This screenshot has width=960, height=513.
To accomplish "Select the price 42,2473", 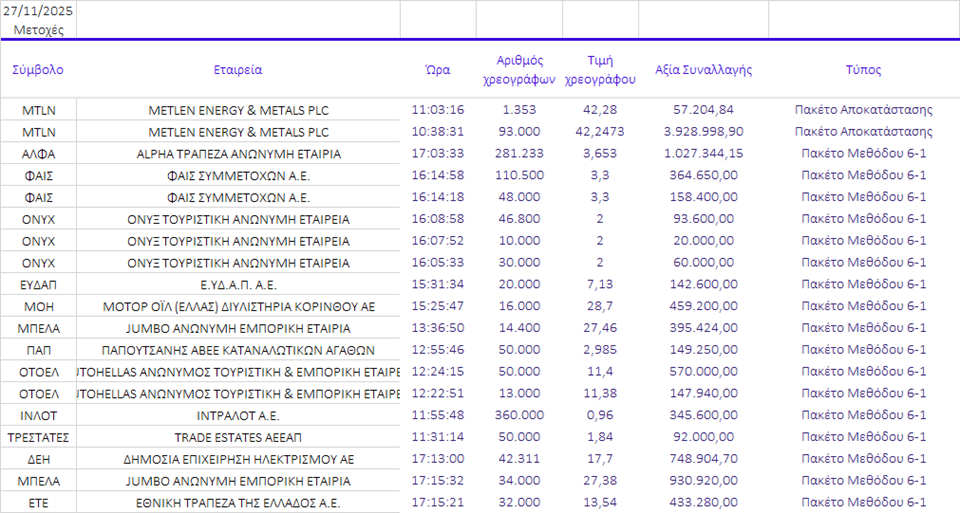I will click(x=600, y=131).
